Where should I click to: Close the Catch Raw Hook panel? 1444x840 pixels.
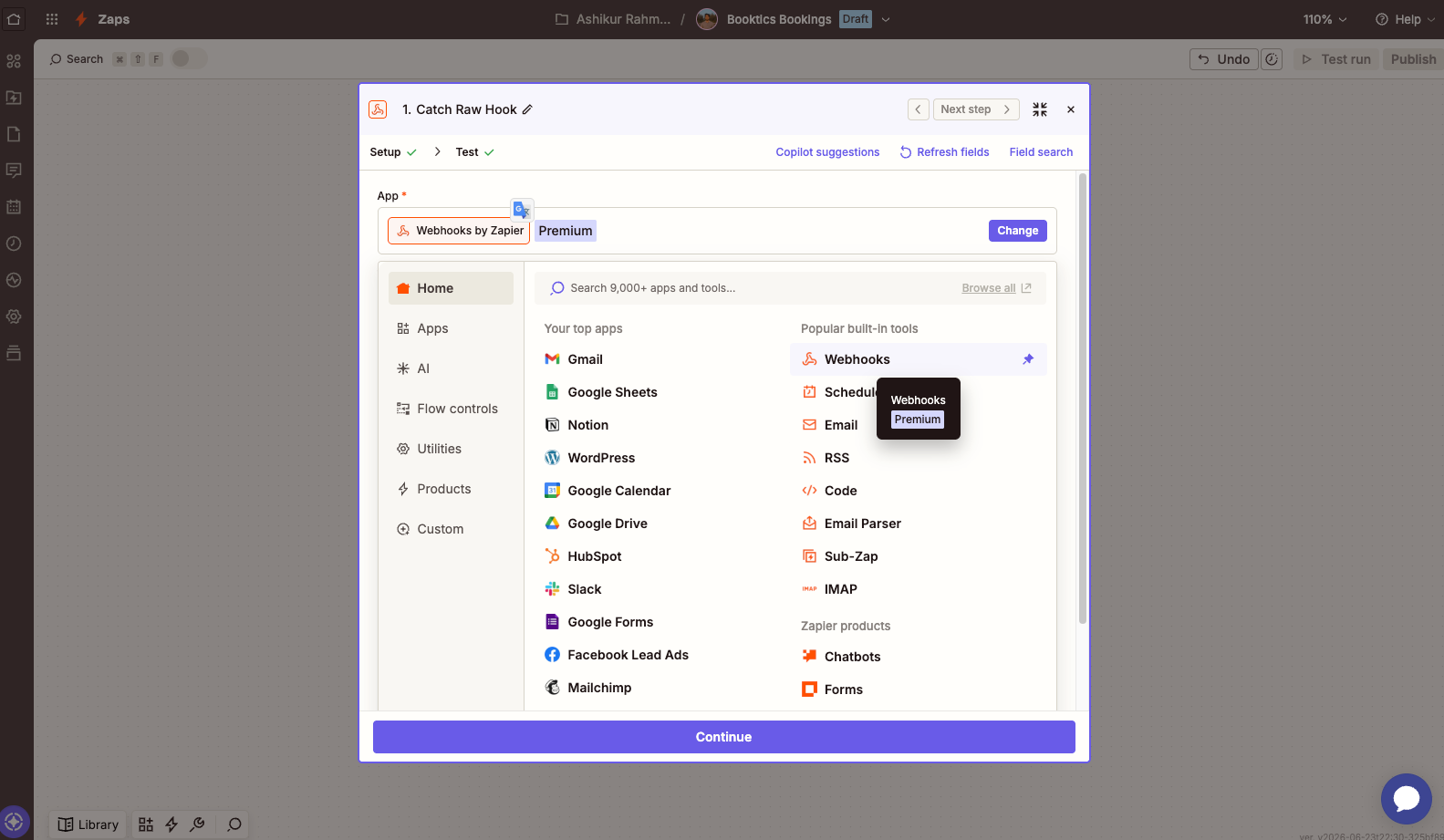tap(1071, 109)
